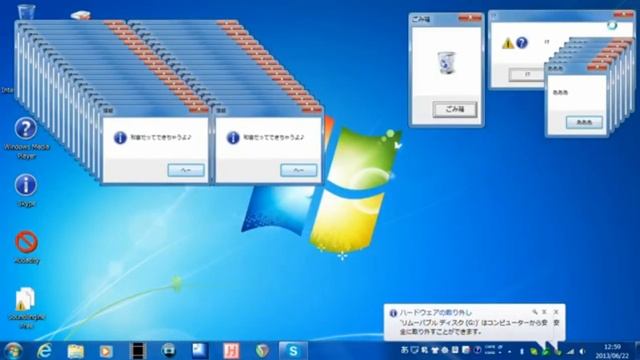
Task: Open the film strip app in taskbar
Action: 138,351
